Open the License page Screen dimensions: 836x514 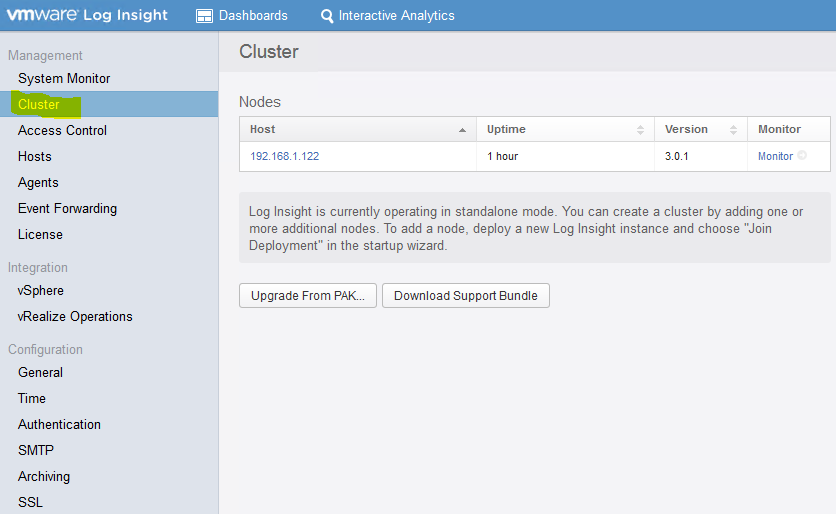[x=40, y=234]
